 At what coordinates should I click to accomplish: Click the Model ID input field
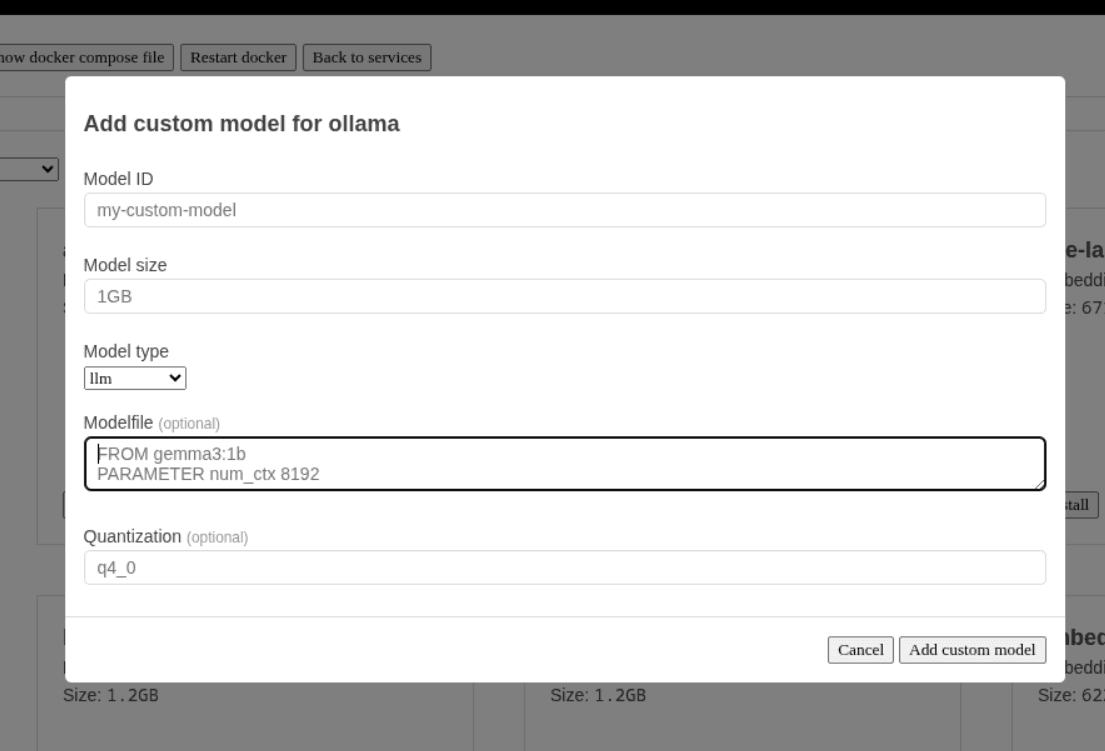pyautogui.click(x=565, y=210)
